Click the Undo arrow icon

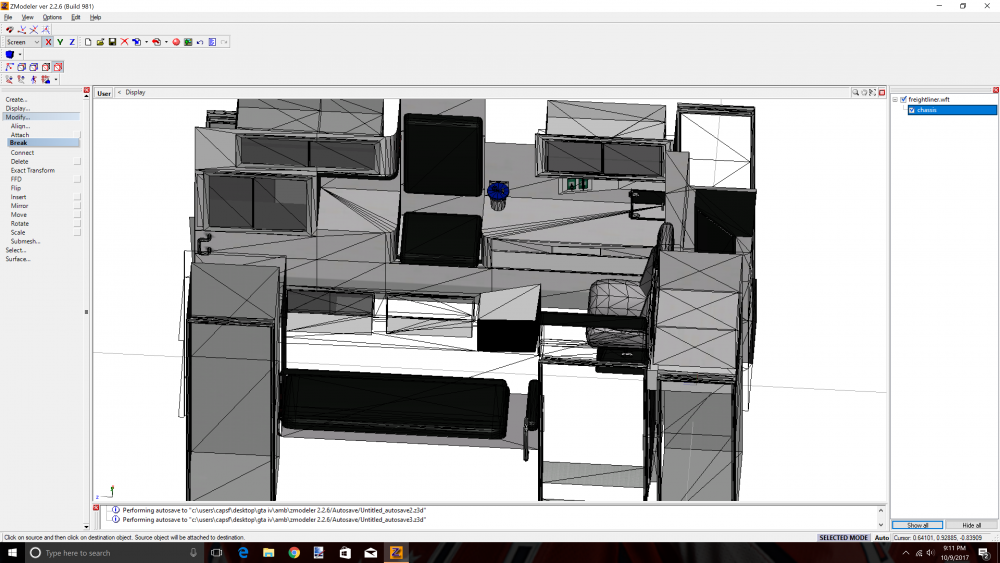click(x=200, y=42)
